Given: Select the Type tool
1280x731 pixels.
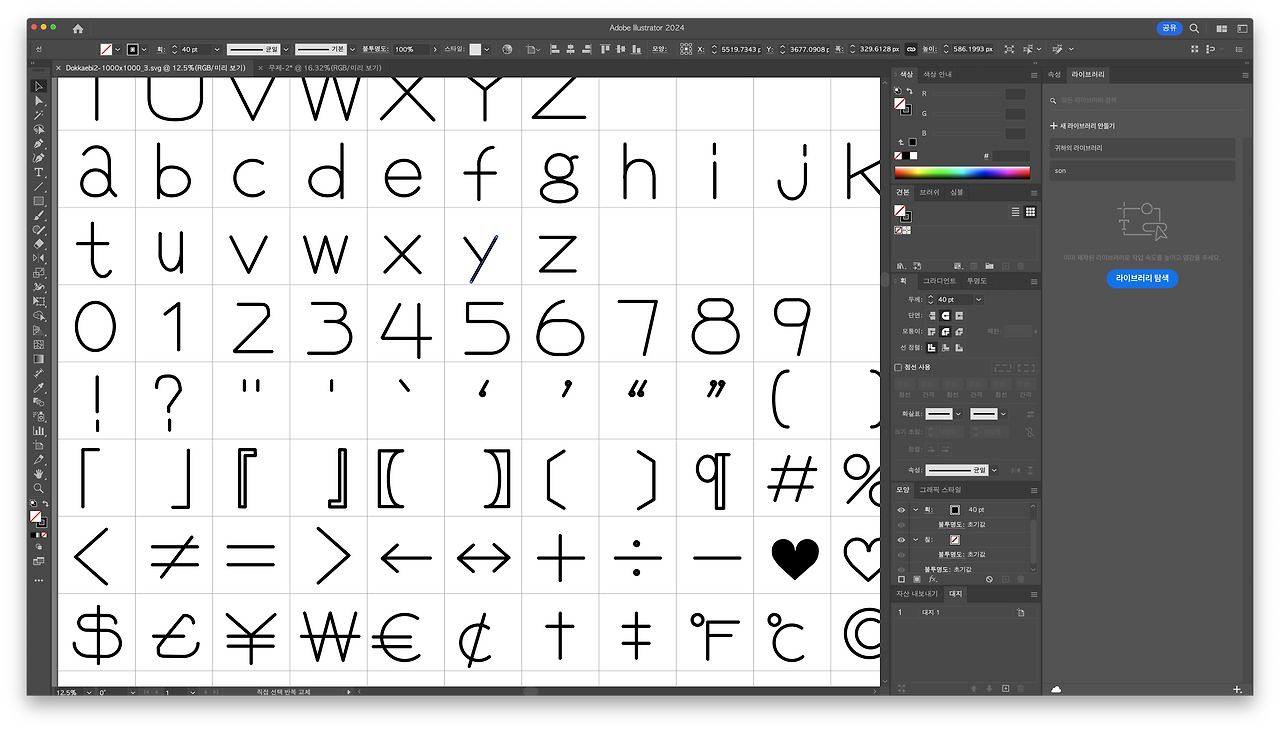Looking at the screenshot, I should pyautogui.click(x=39, y=172).
